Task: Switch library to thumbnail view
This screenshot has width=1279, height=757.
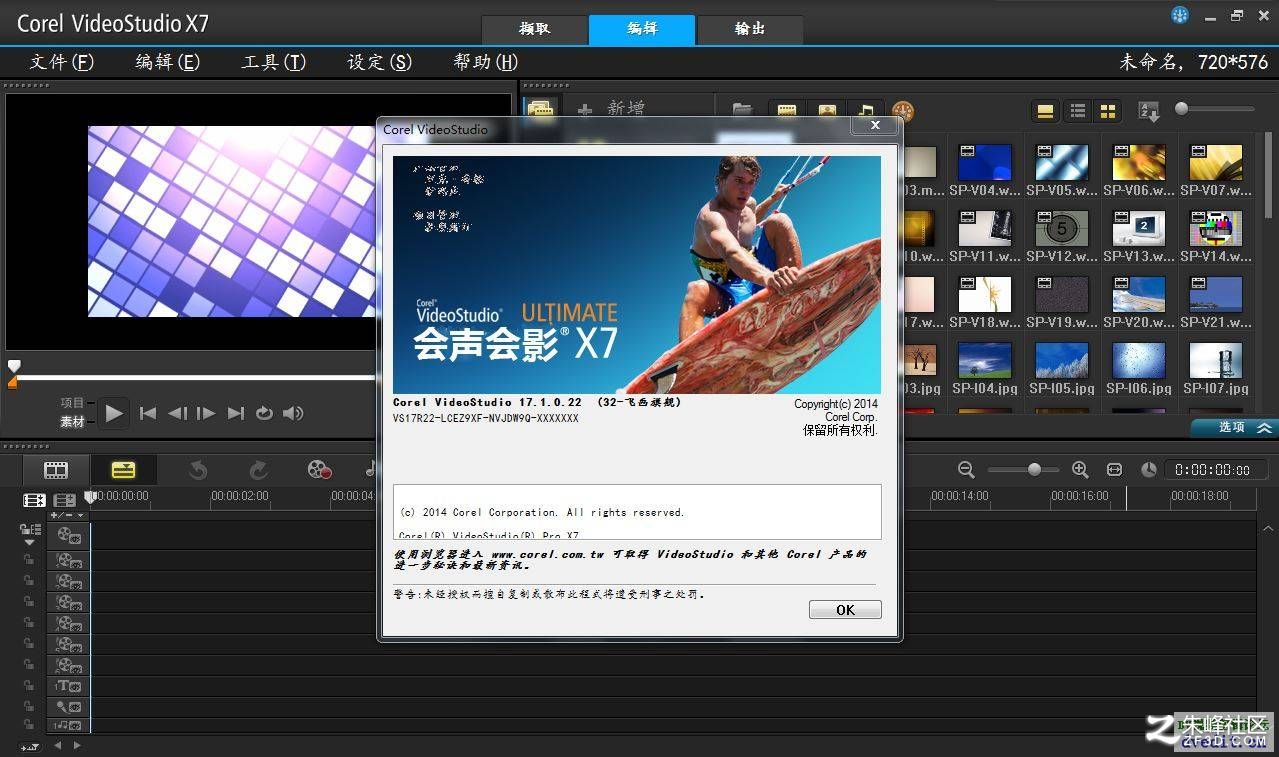Action: [x=1108, y=111]
